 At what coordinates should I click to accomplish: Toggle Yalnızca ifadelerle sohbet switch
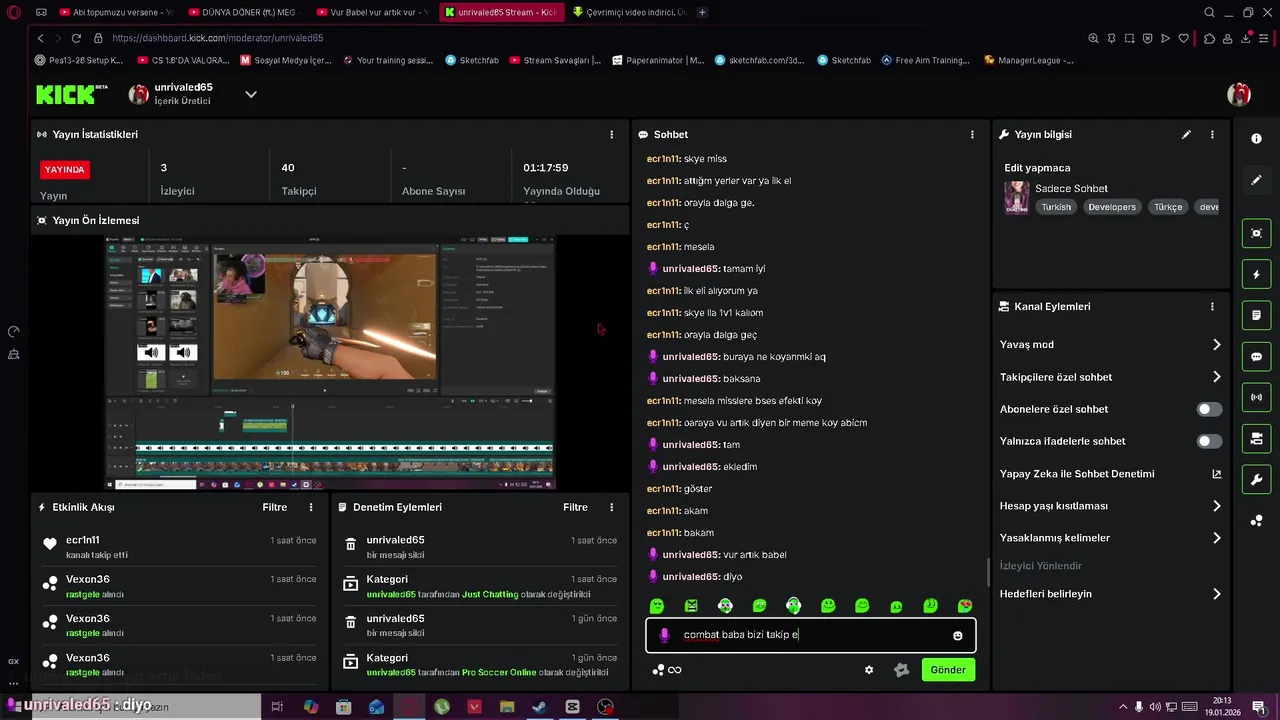(x=1209, y=441)
